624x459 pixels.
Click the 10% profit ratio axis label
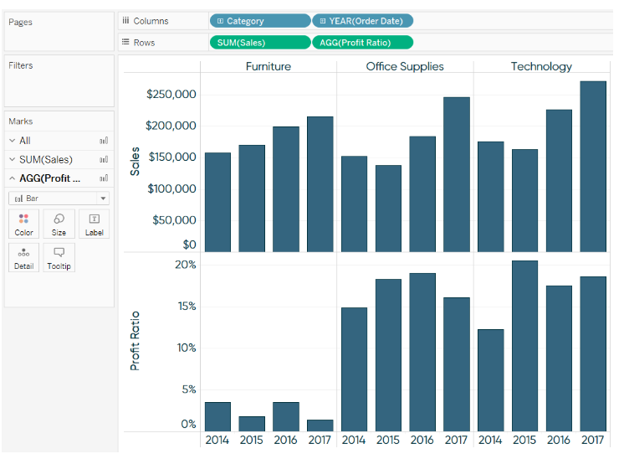click(x=186, y=348)
